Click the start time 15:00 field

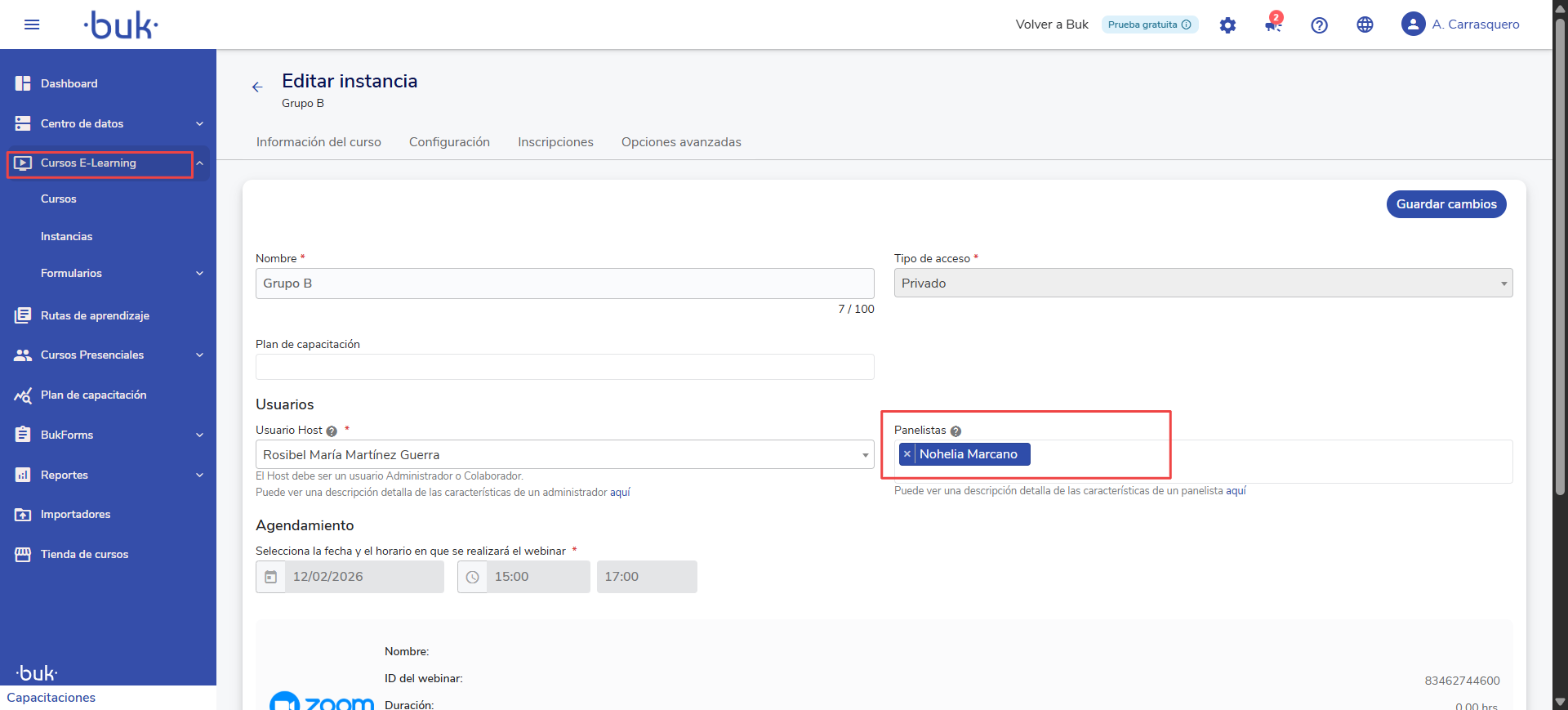coord(538,577)
